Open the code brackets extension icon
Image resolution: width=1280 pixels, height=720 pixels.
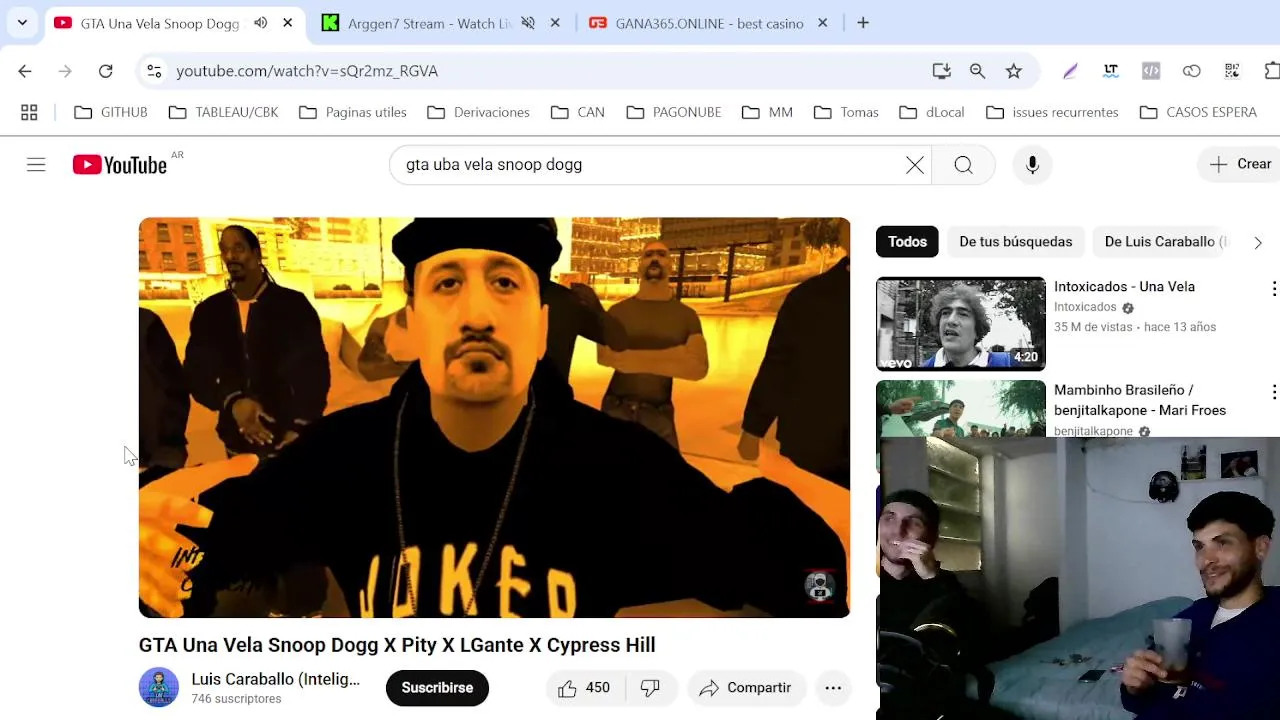point(1151,71)
